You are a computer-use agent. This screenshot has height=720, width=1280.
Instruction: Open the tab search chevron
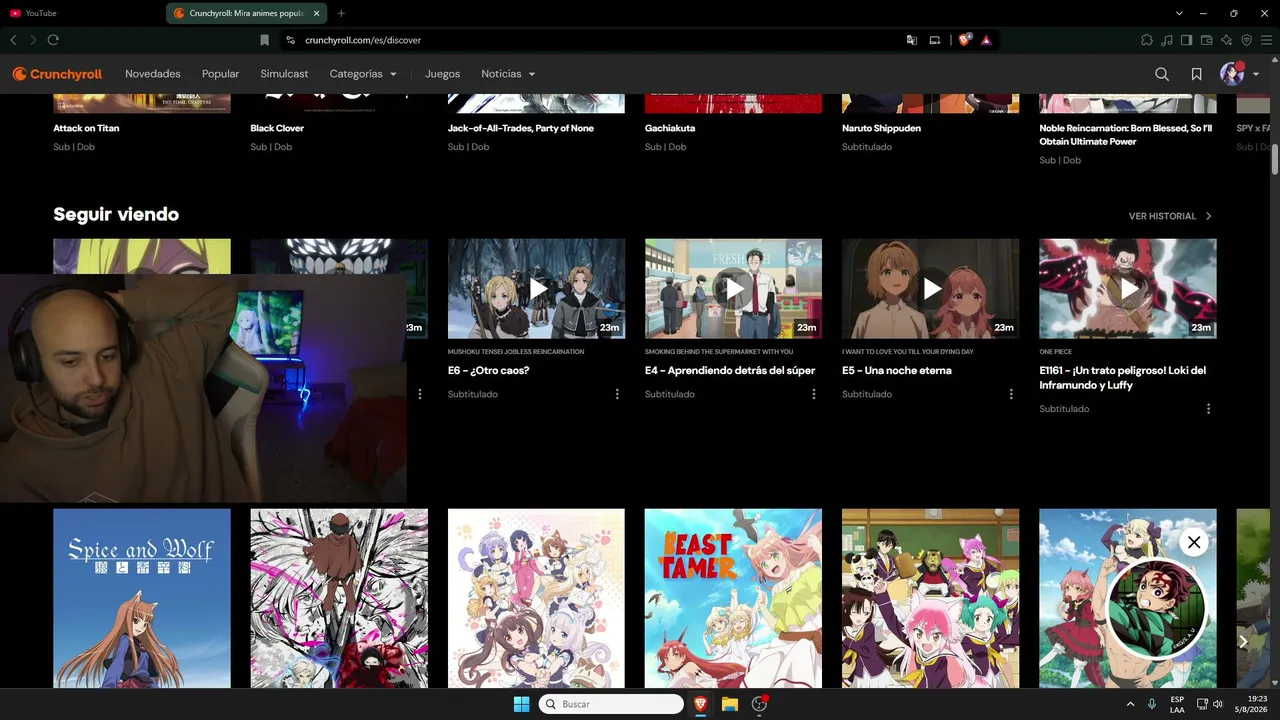(1179, 13)
